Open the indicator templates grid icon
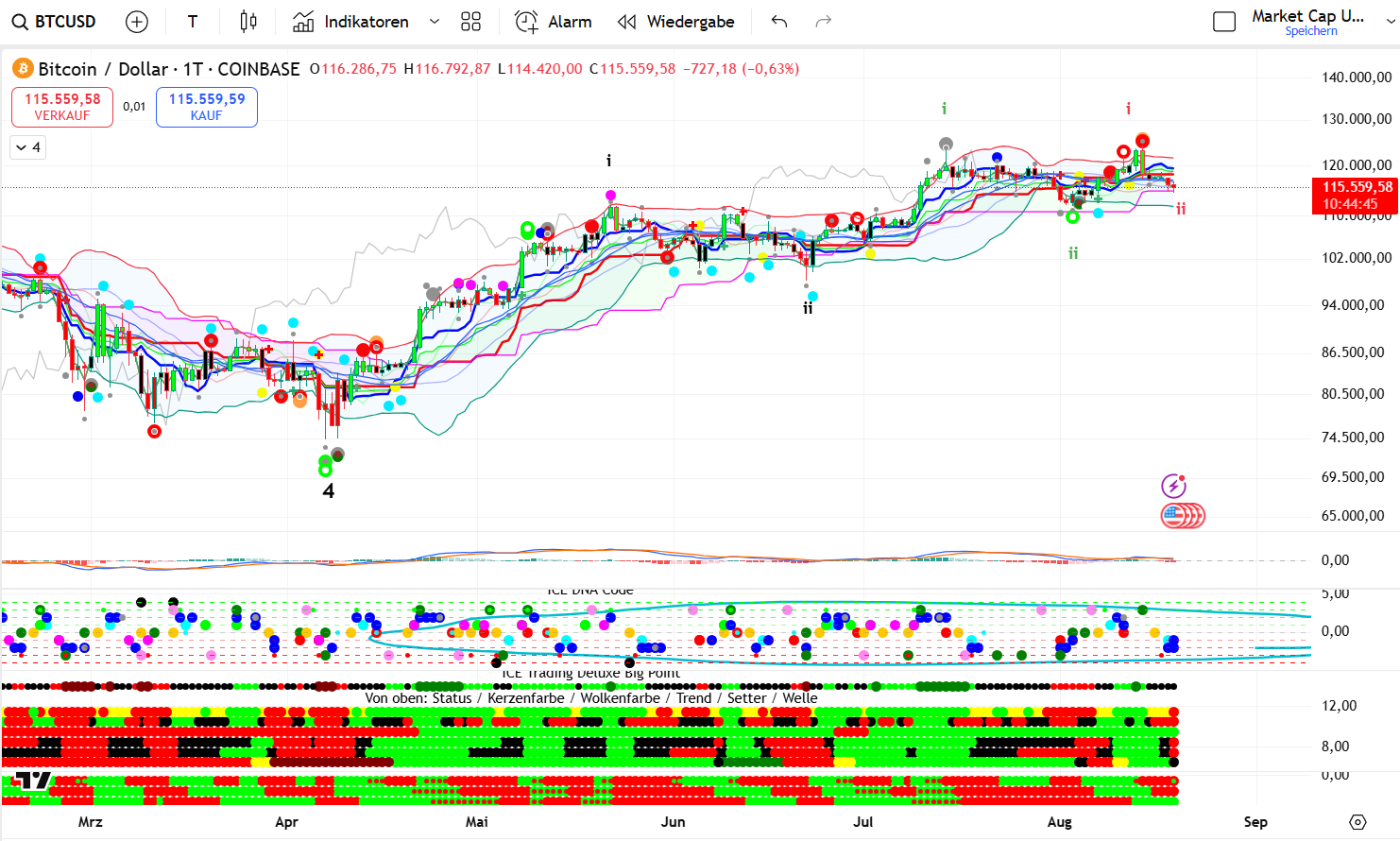This screenshot has height=841, width=1400. pos(470,22)
